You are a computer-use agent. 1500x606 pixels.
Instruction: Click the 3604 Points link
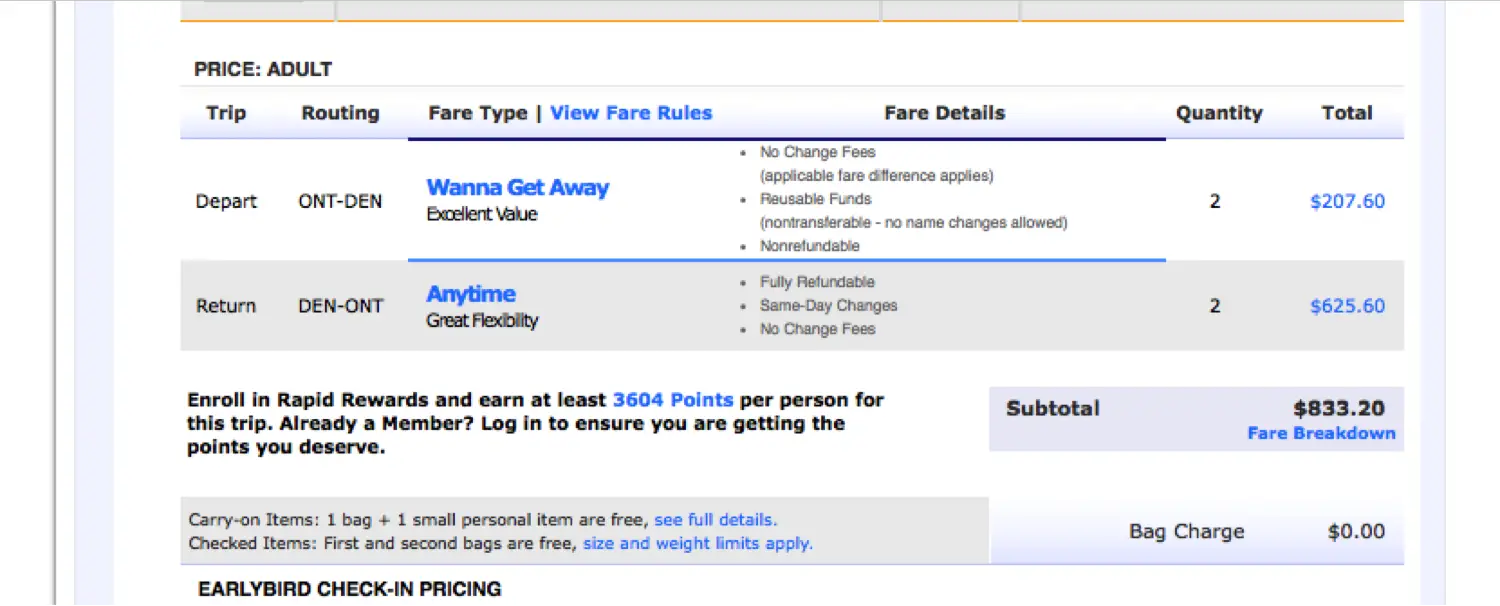(x=673, y=400)
